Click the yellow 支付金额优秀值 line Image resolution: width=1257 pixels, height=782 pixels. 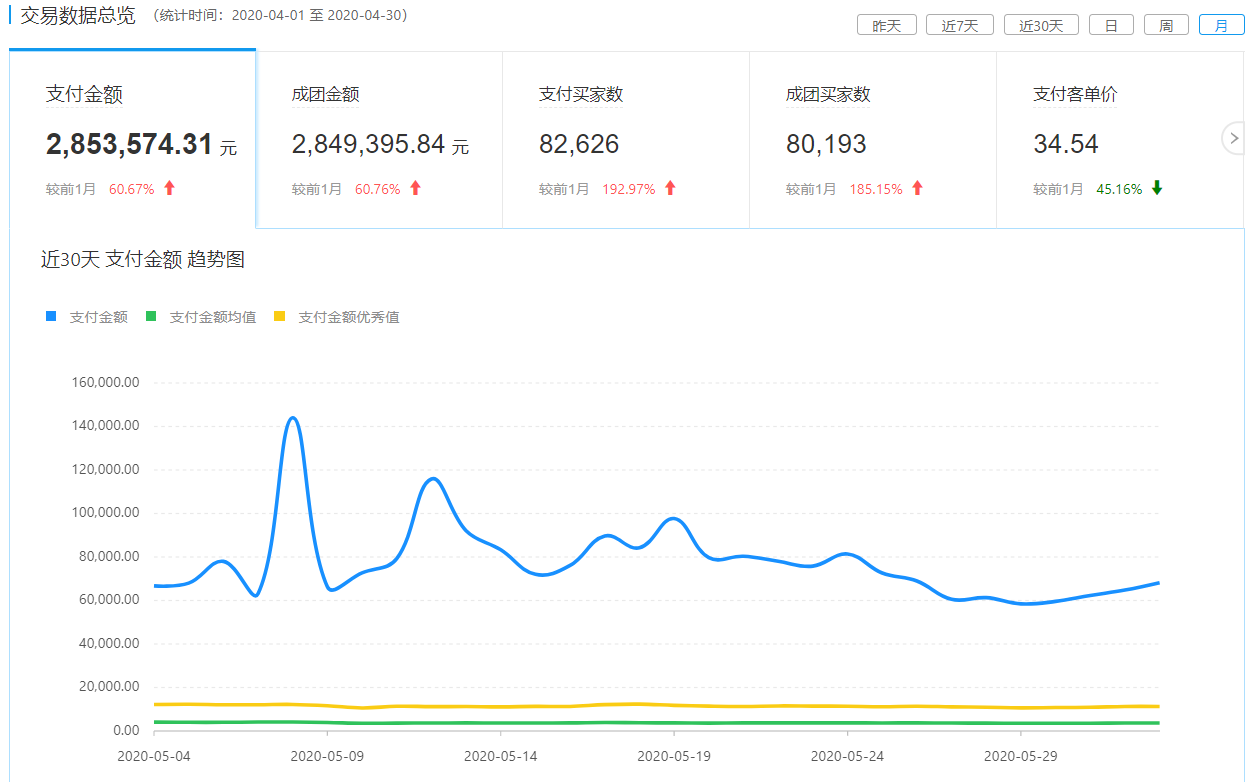click(655, 706)
